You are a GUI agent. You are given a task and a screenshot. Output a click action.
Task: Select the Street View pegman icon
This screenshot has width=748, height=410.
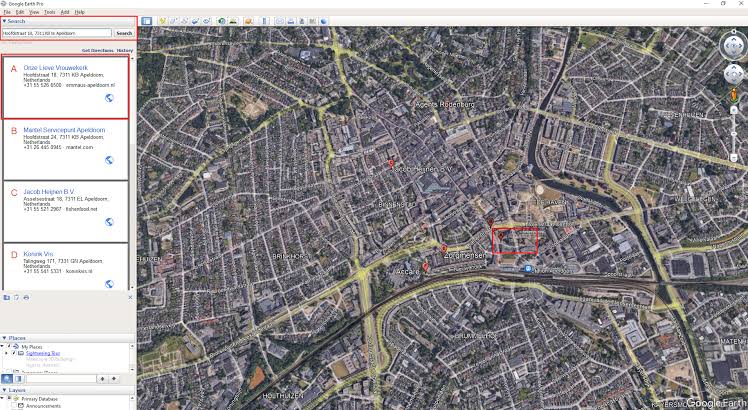tap(734, 95)
